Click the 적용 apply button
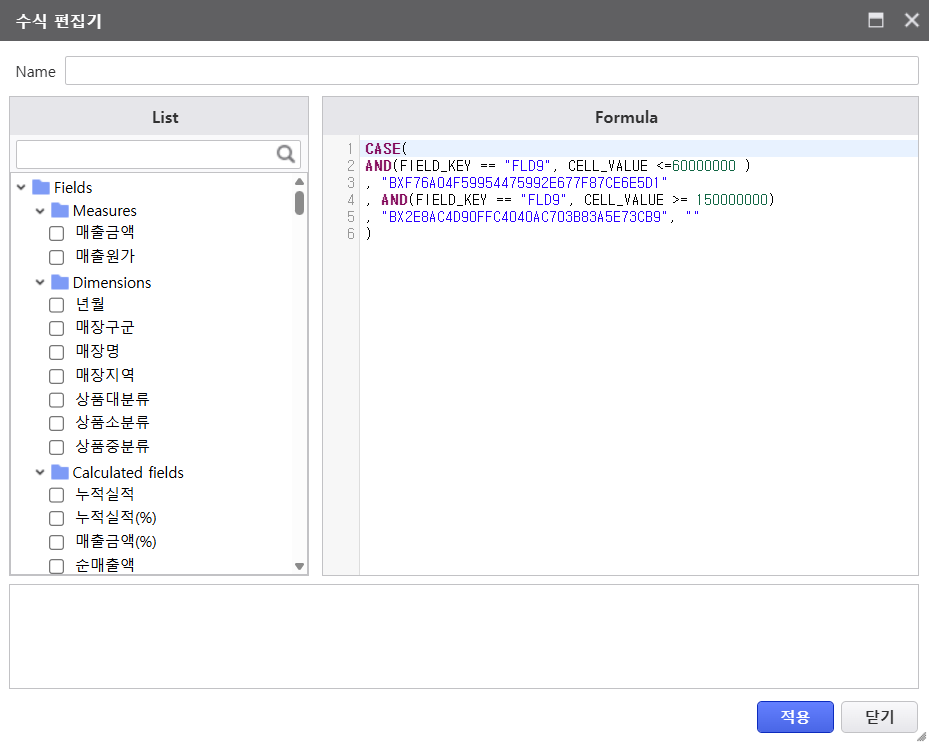 pos(795,716)
